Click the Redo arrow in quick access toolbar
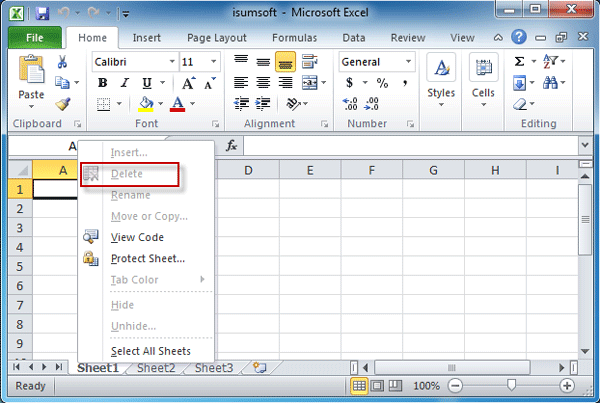600x403 pixels. [x=93, y=13]
